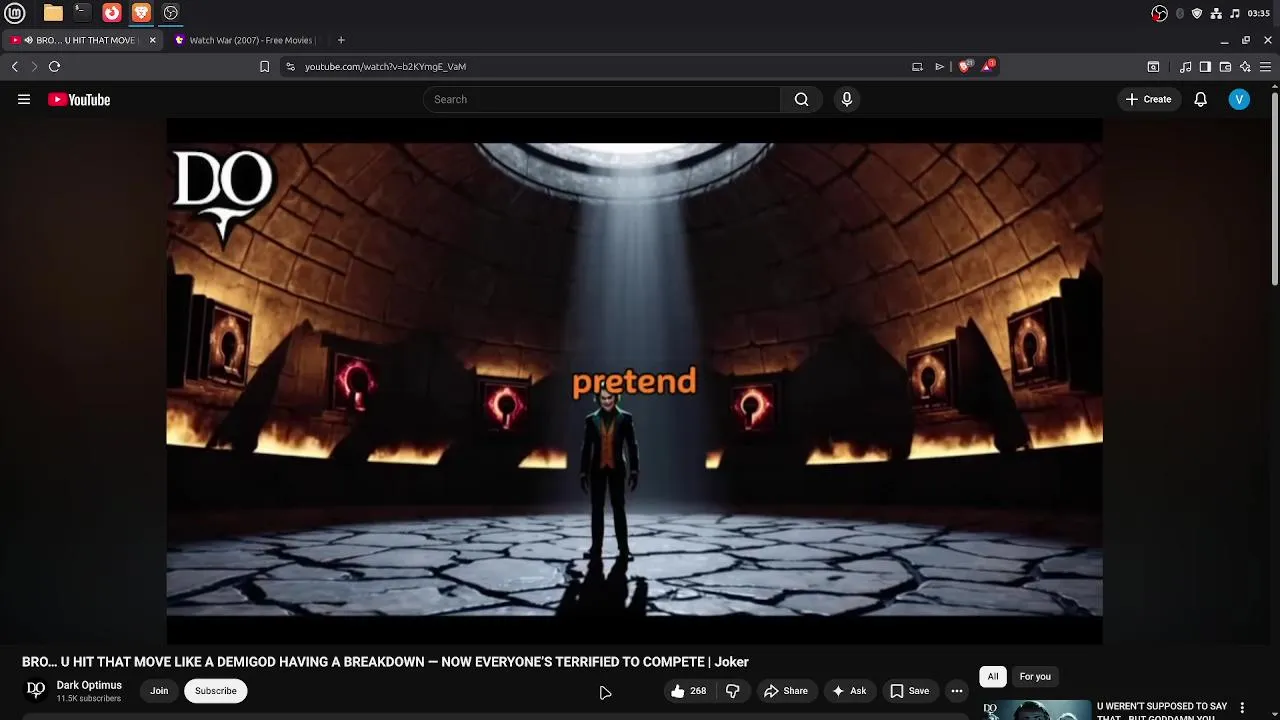Search with your voice microphone
The width and height of the screenshot is (1280, 720).
click(x=847, y=99)
